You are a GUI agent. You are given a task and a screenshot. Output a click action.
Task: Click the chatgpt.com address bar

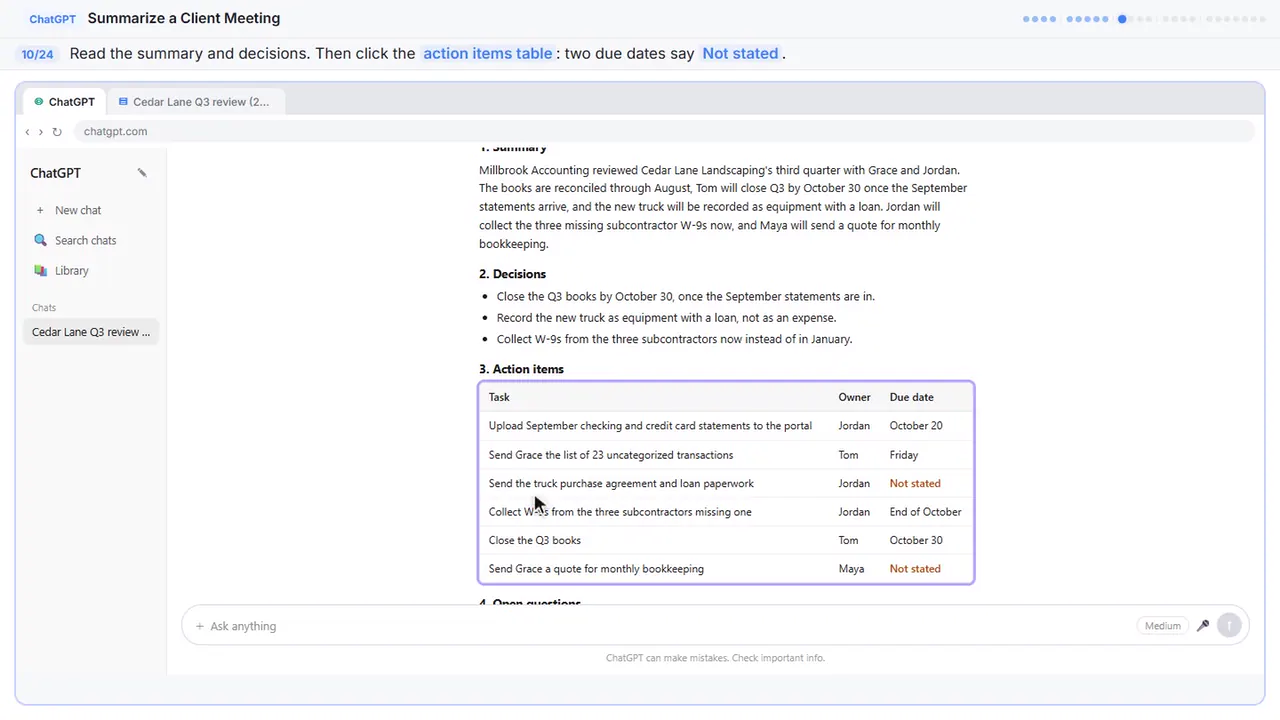point(664,132)
